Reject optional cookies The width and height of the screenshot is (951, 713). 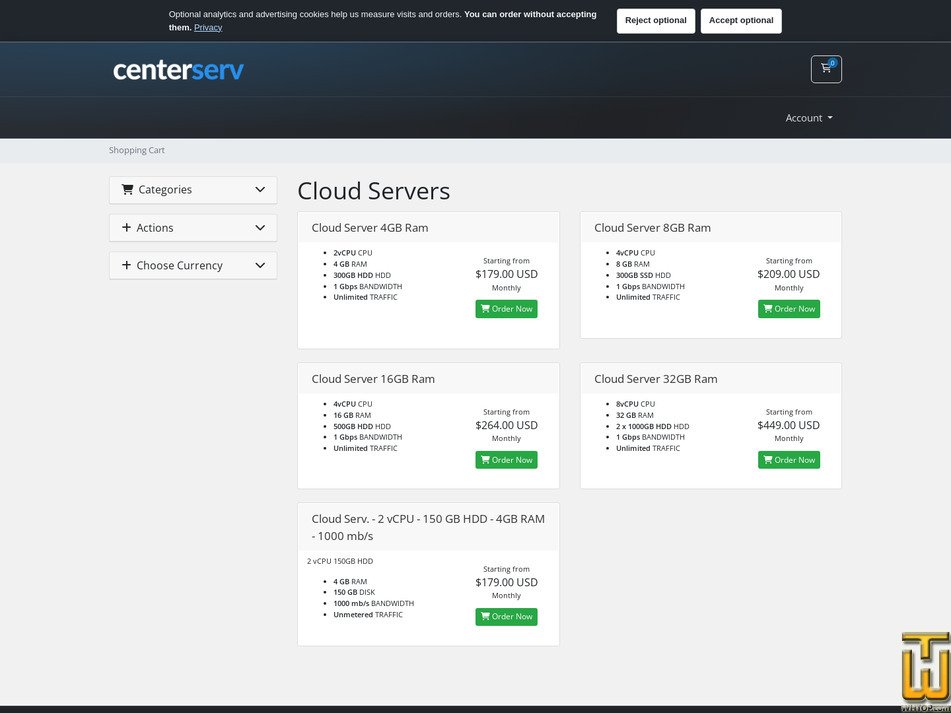coord(656,21)
